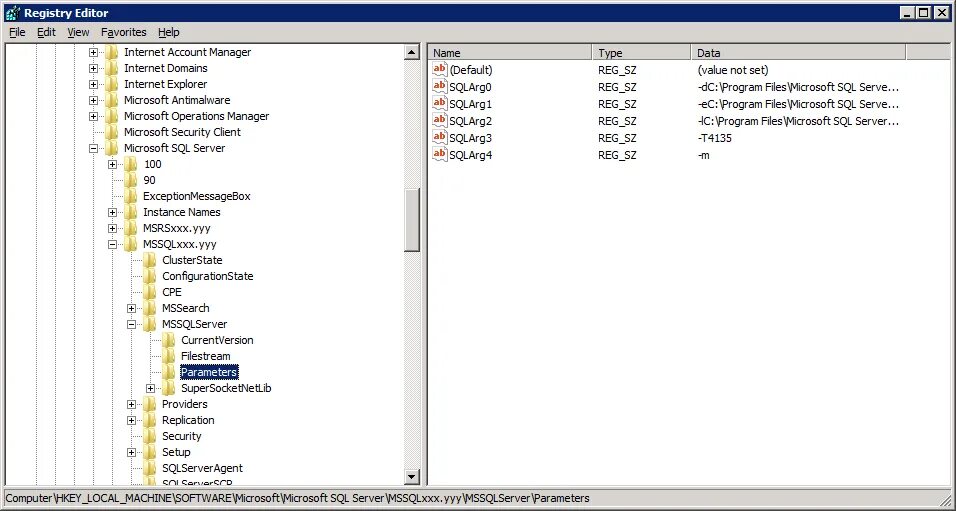
Task: Open the View menu
Action: point(78,32)
